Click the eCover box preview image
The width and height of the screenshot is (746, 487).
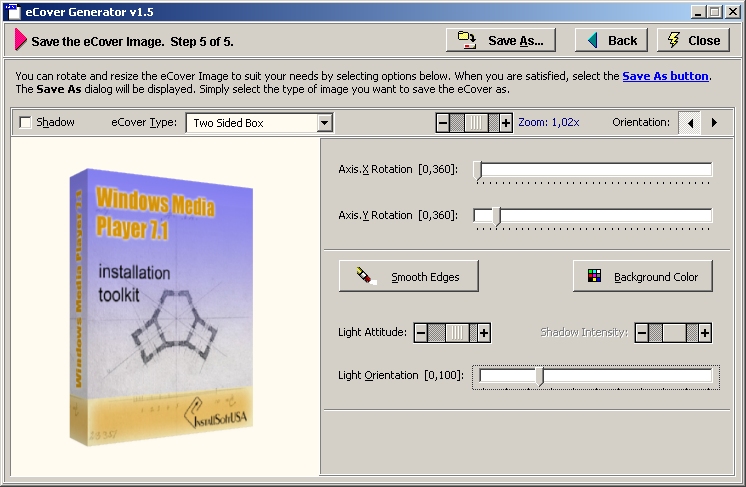[x=162, y=307]
